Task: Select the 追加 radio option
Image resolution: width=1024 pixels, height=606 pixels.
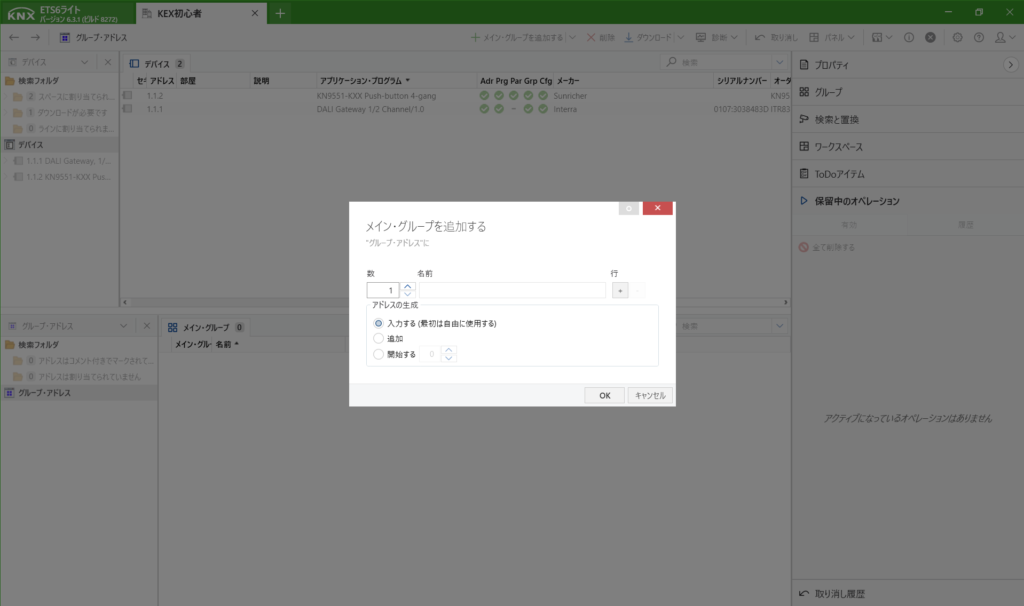Action: tap(378, 339)
